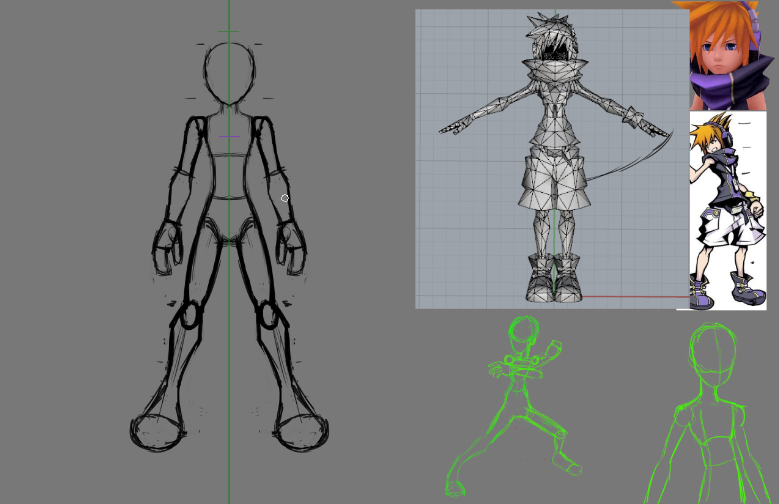Click the mannequin's right-side foot outline

[301, 431]
